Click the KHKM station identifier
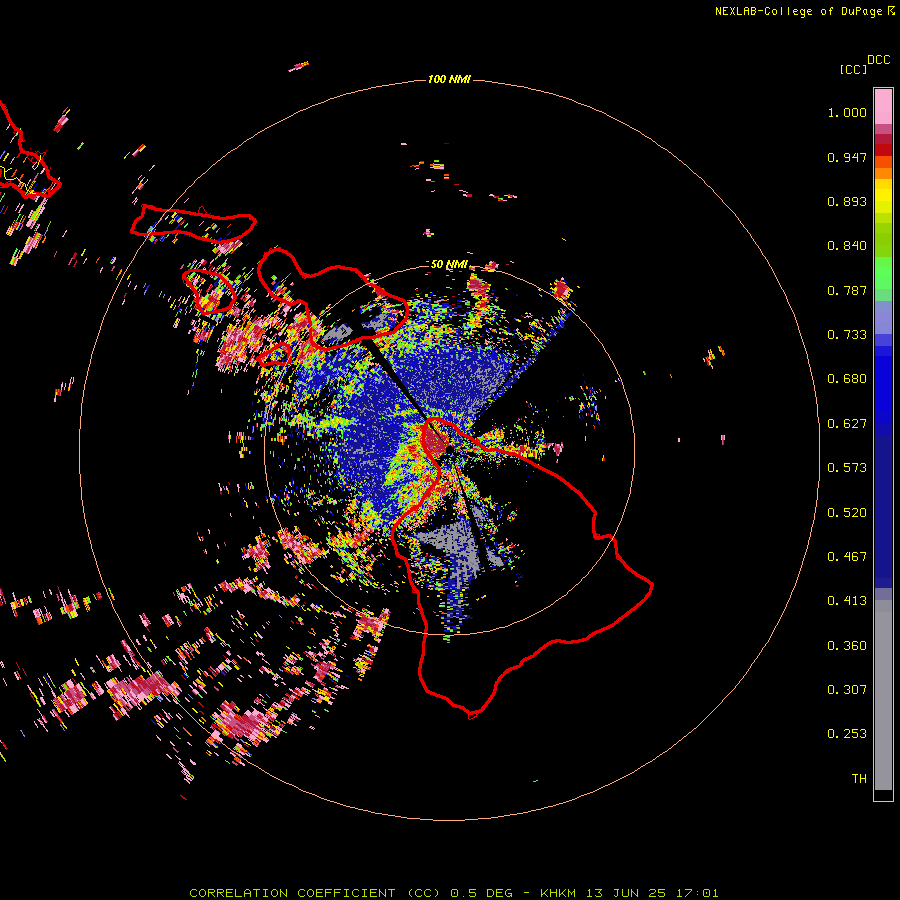 [x=558, y=893]
